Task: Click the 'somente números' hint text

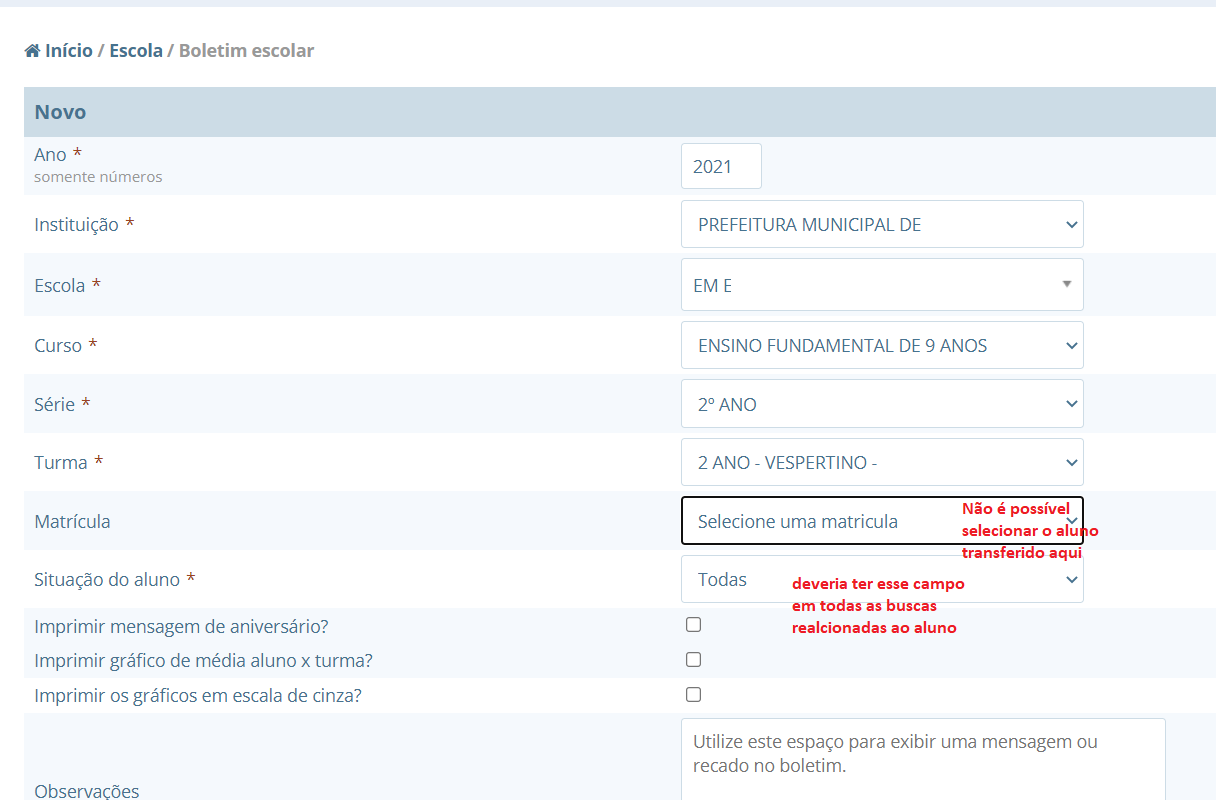Action: [x=98, y=177]
